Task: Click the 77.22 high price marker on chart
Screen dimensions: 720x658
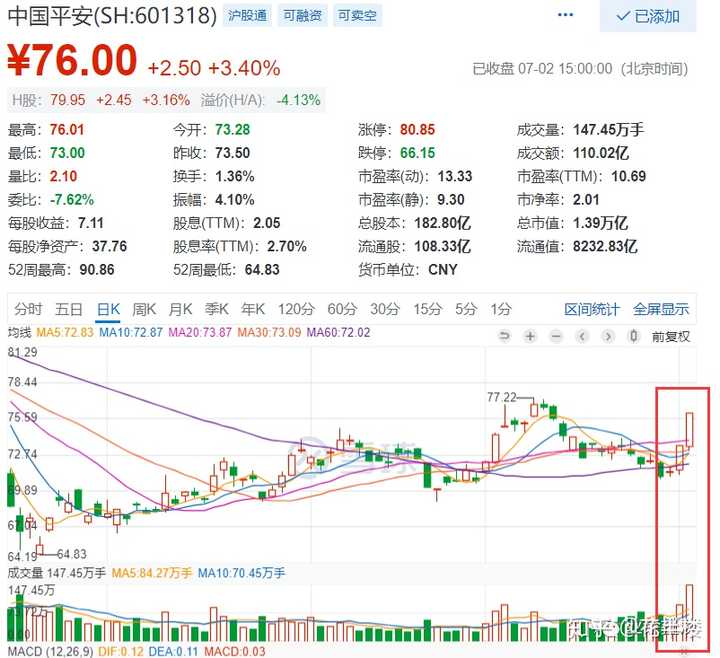Action: click(501, 397)
